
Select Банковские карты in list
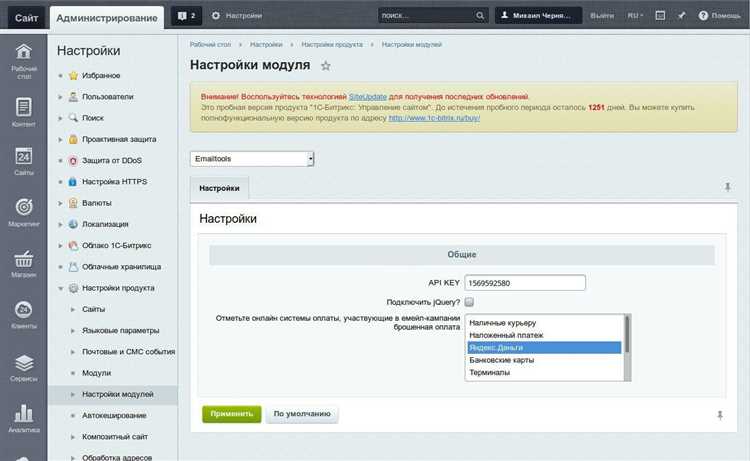click(x=544, y=360)
